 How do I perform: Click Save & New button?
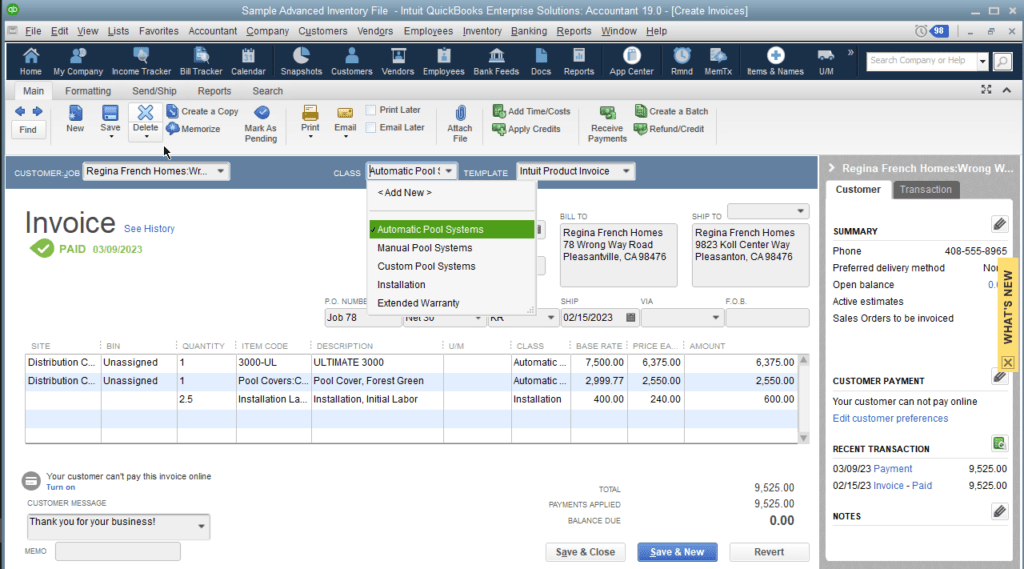[x=677, y=552]
